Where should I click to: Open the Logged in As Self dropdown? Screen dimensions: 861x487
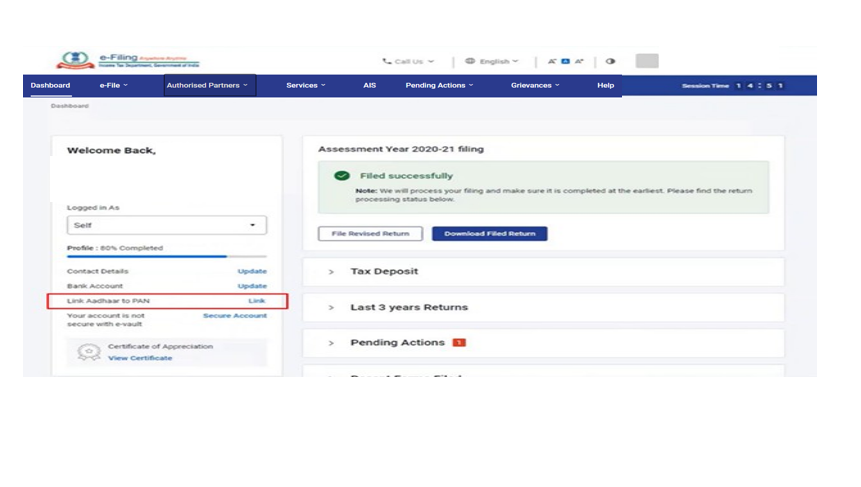tap(166, 225)
